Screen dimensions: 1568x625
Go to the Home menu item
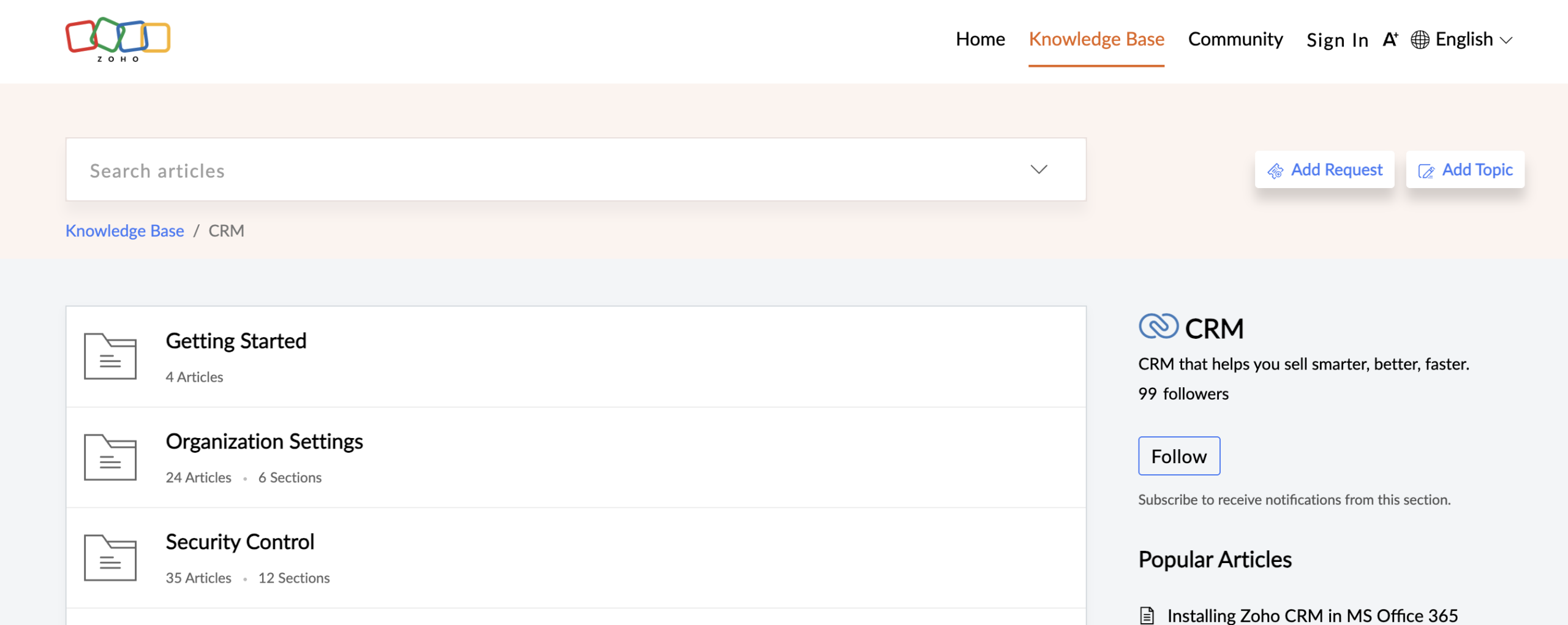[x=980, y=40]
